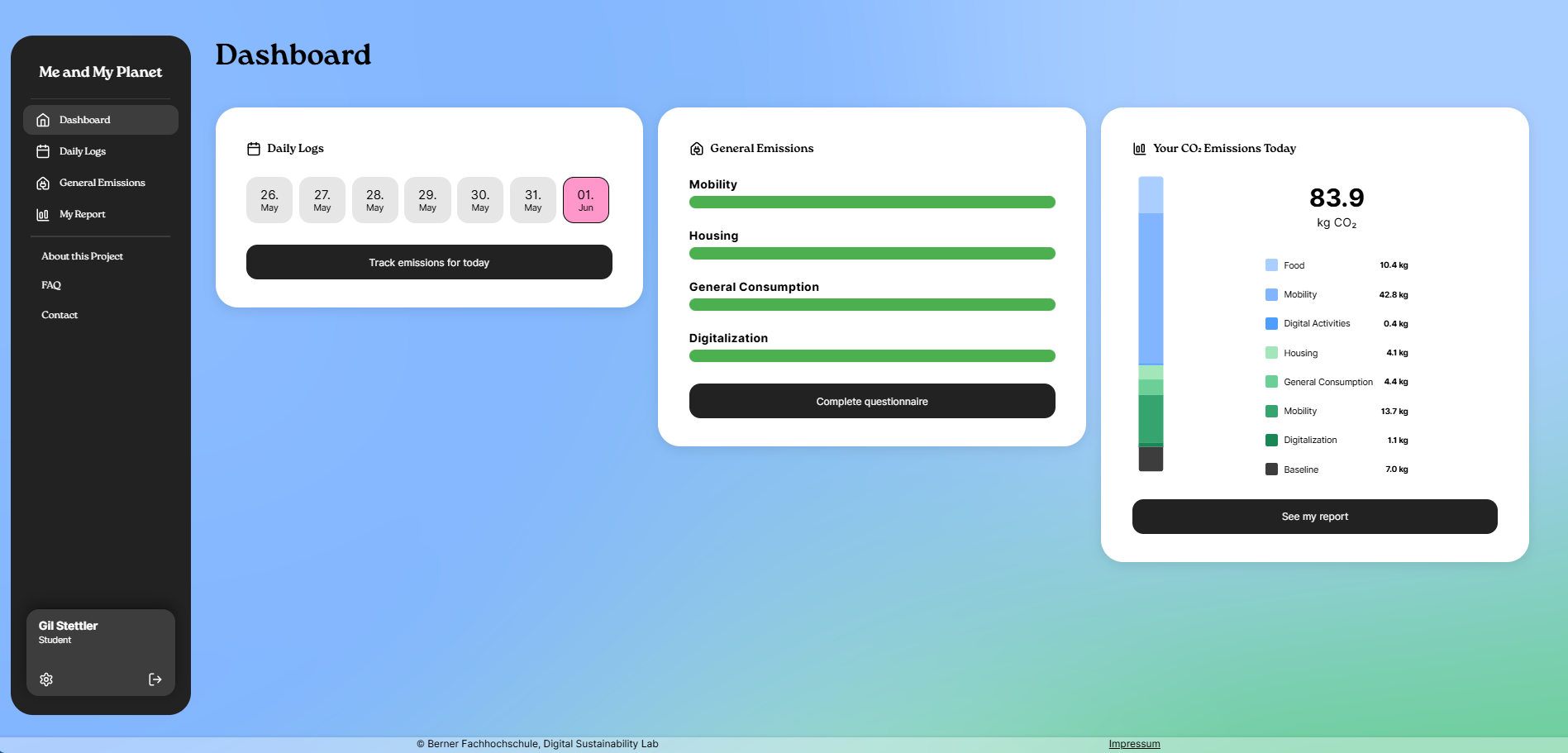Log out using the exit arrow icon
Screen dimensions: 1568x753
tap(155, 679)
